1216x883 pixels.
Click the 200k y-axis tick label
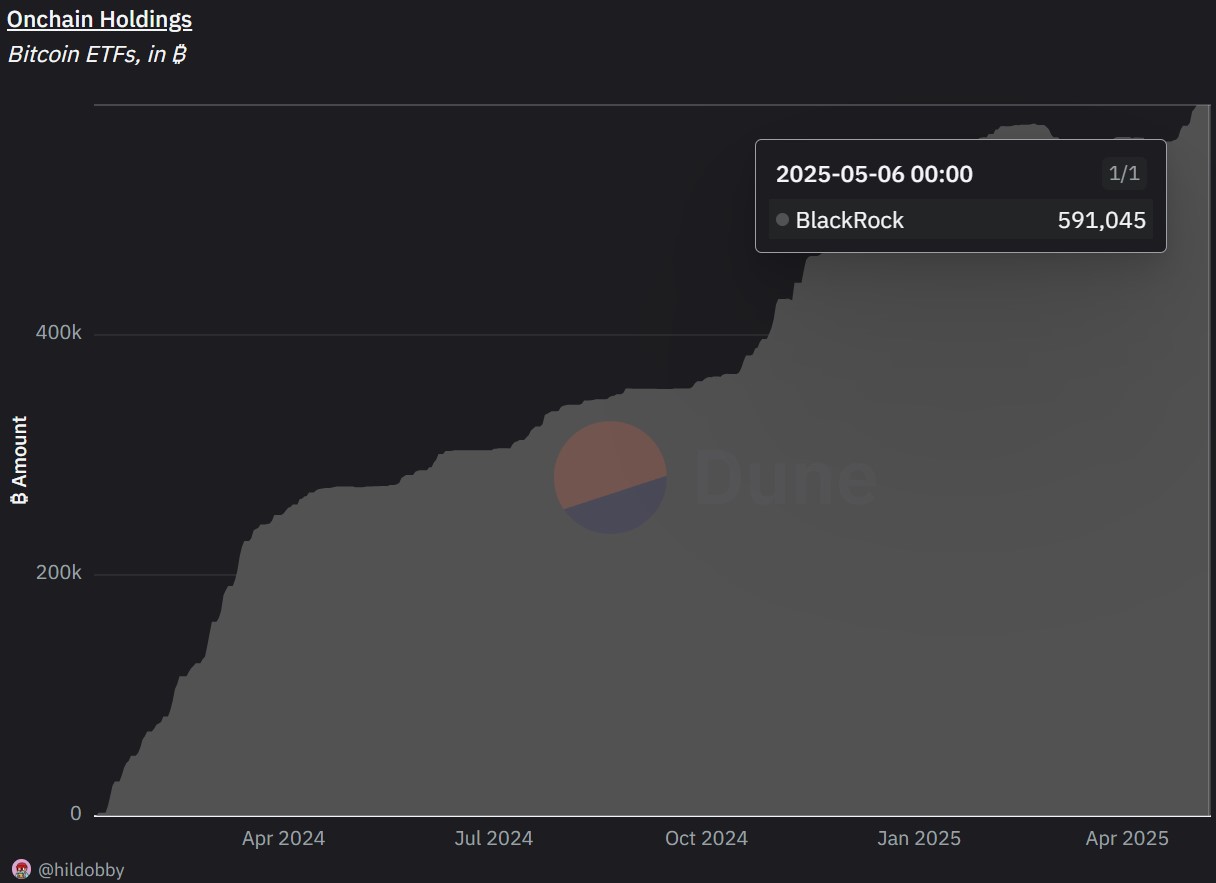pyautogui.click(x=58, y=573)
